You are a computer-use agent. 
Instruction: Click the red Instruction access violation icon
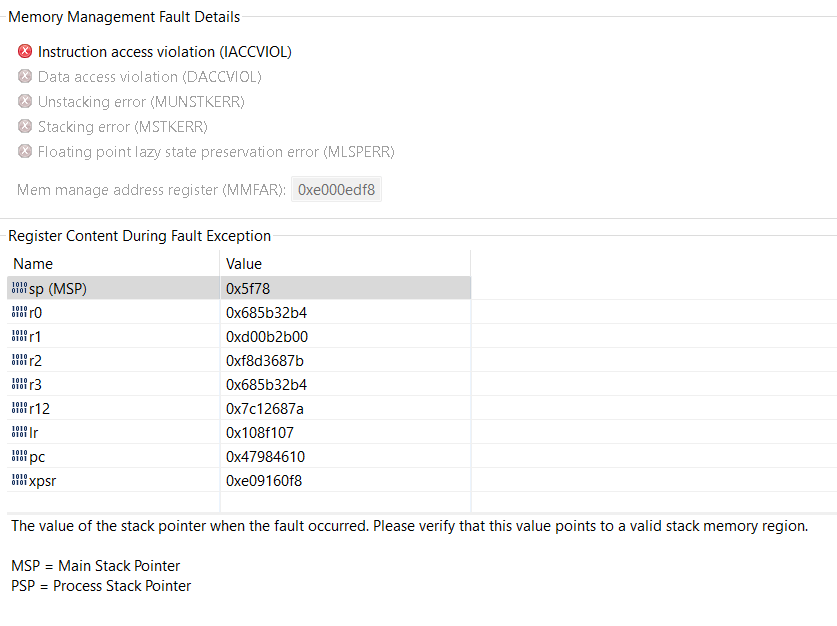(x=25, y=52)
